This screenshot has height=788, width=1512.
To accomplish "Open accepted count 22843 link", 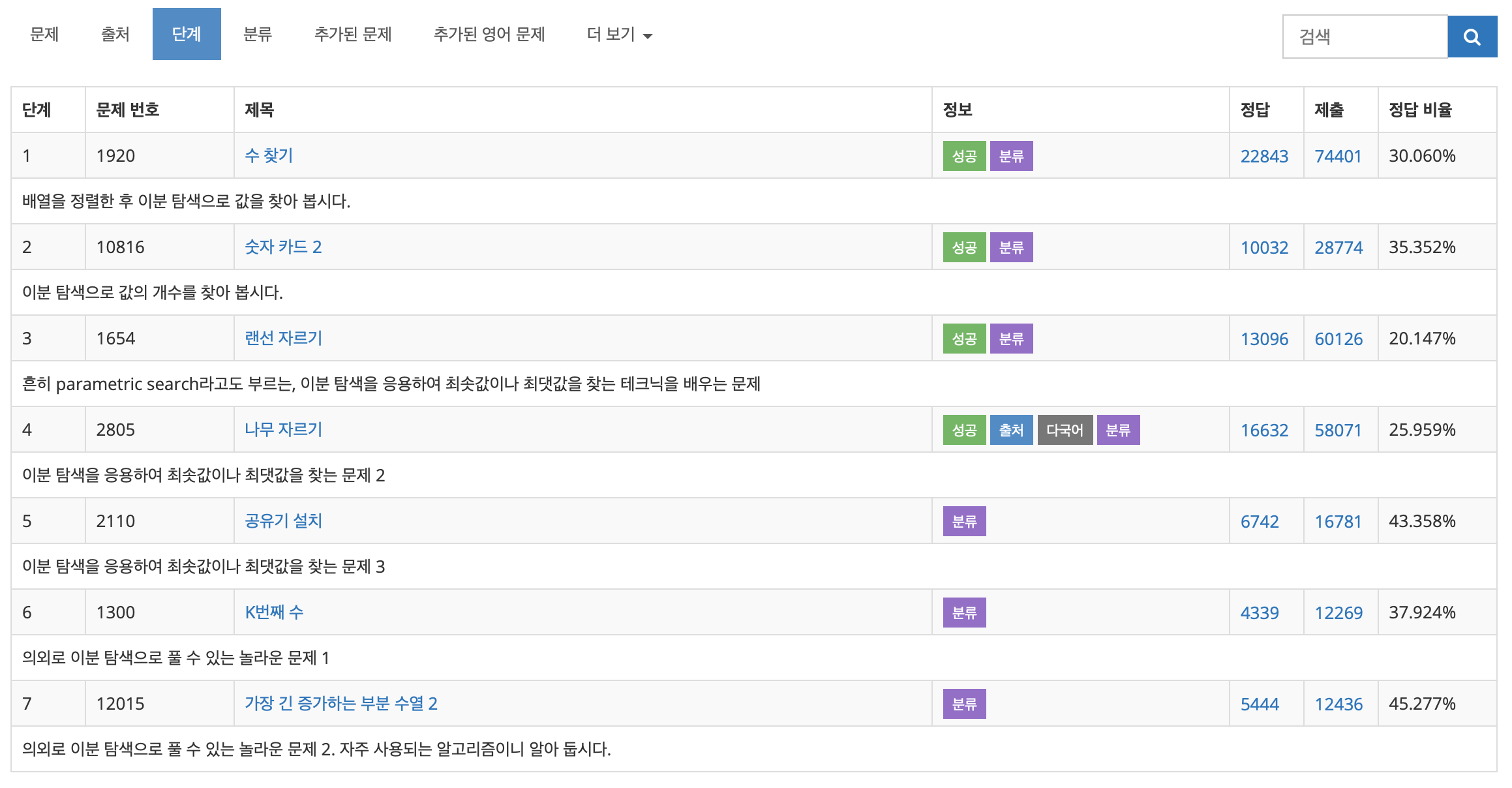I will tap(1263, 157).
